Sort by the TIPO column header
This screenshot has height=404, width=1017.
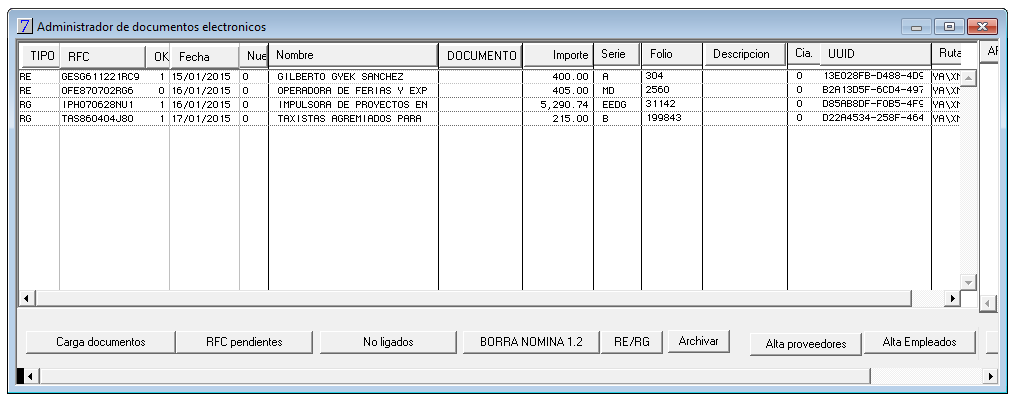40,56
